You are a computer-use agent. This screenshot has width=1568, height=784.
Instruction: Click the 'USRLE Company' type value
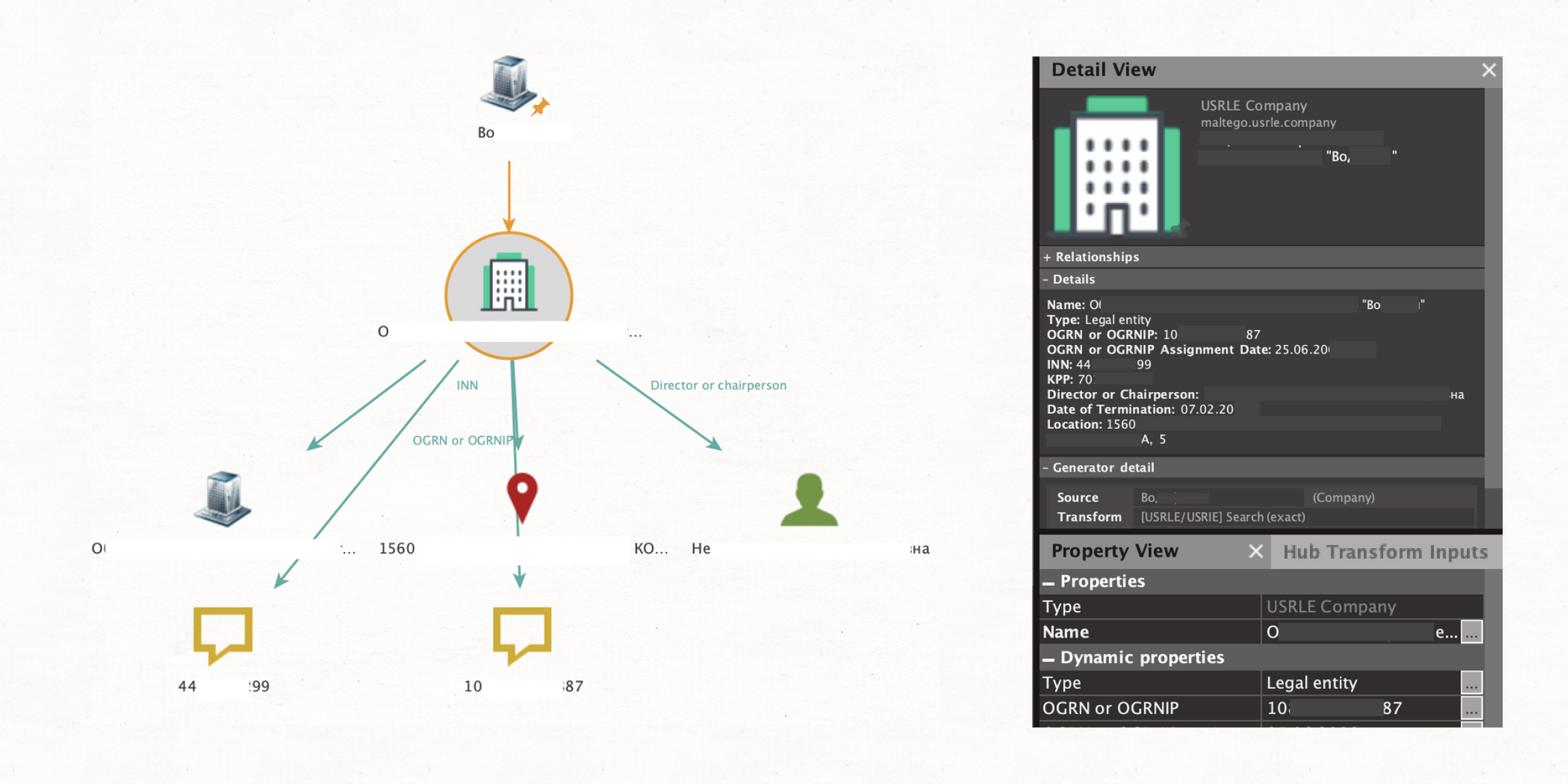coord(1331,607)
